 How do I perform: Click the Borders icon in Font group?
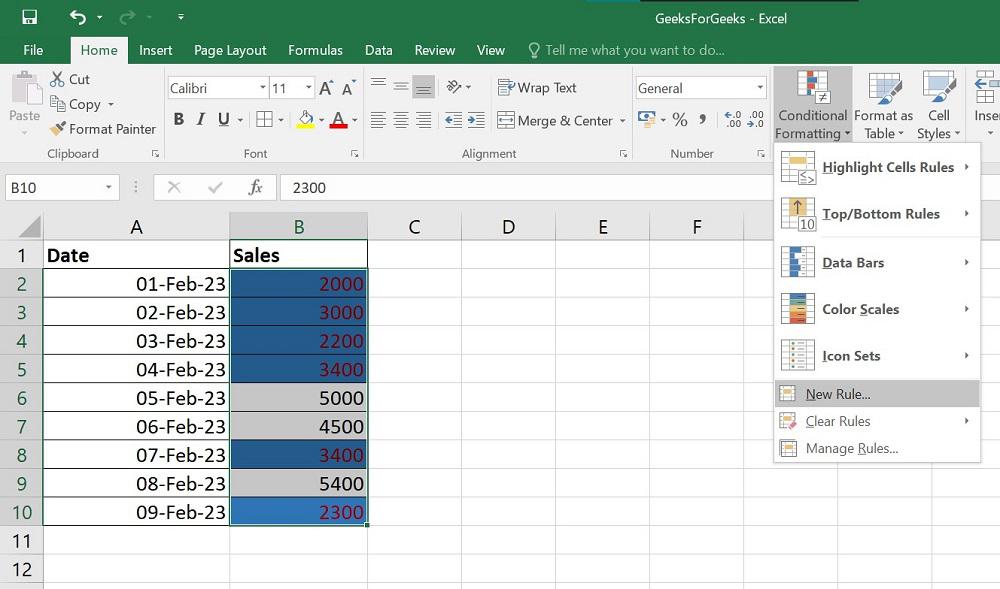coord(264,119)
